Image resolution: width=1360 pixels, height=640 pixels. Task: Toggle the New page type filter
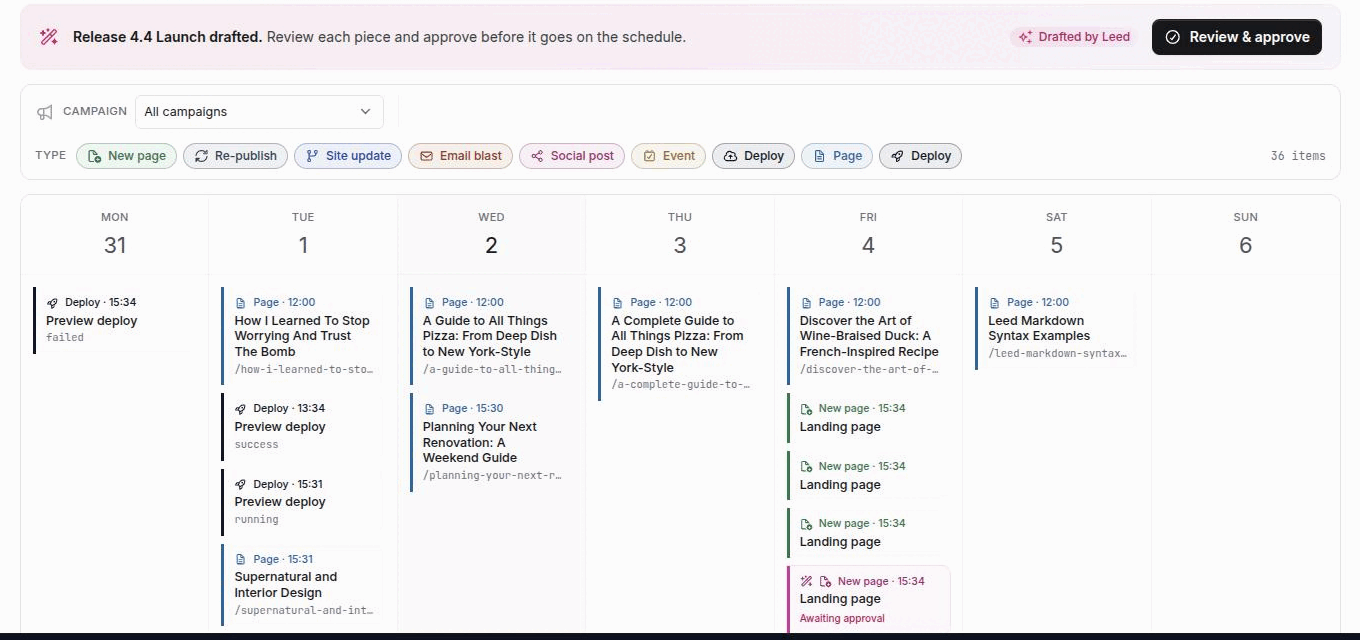127,156
